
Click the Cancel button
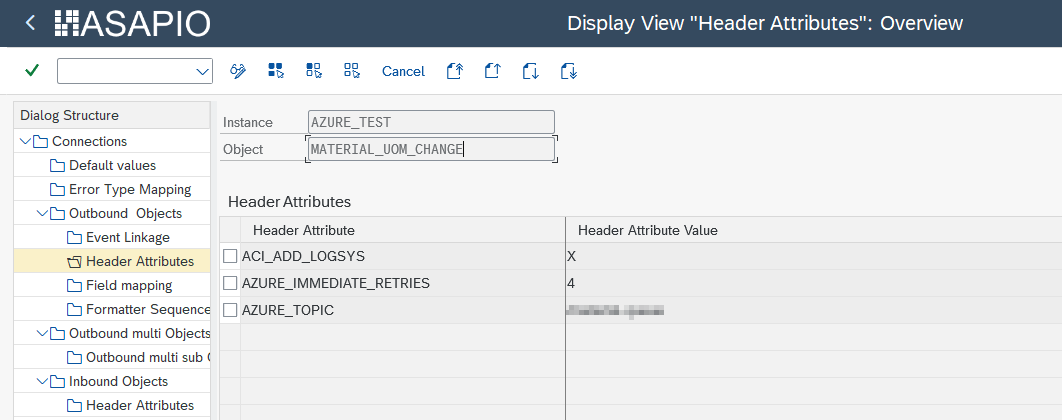coord(403,71)
